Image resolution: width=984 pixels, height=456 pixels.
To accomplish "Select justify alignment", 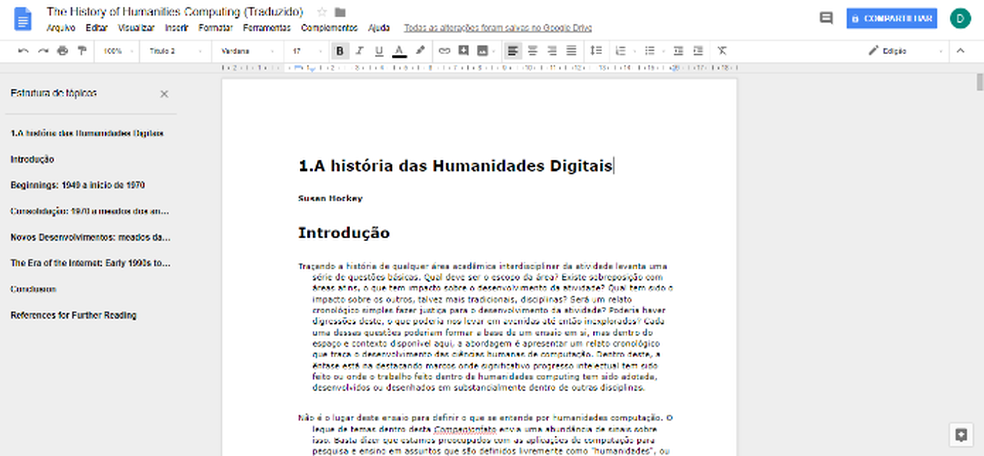I will [571, 51].
